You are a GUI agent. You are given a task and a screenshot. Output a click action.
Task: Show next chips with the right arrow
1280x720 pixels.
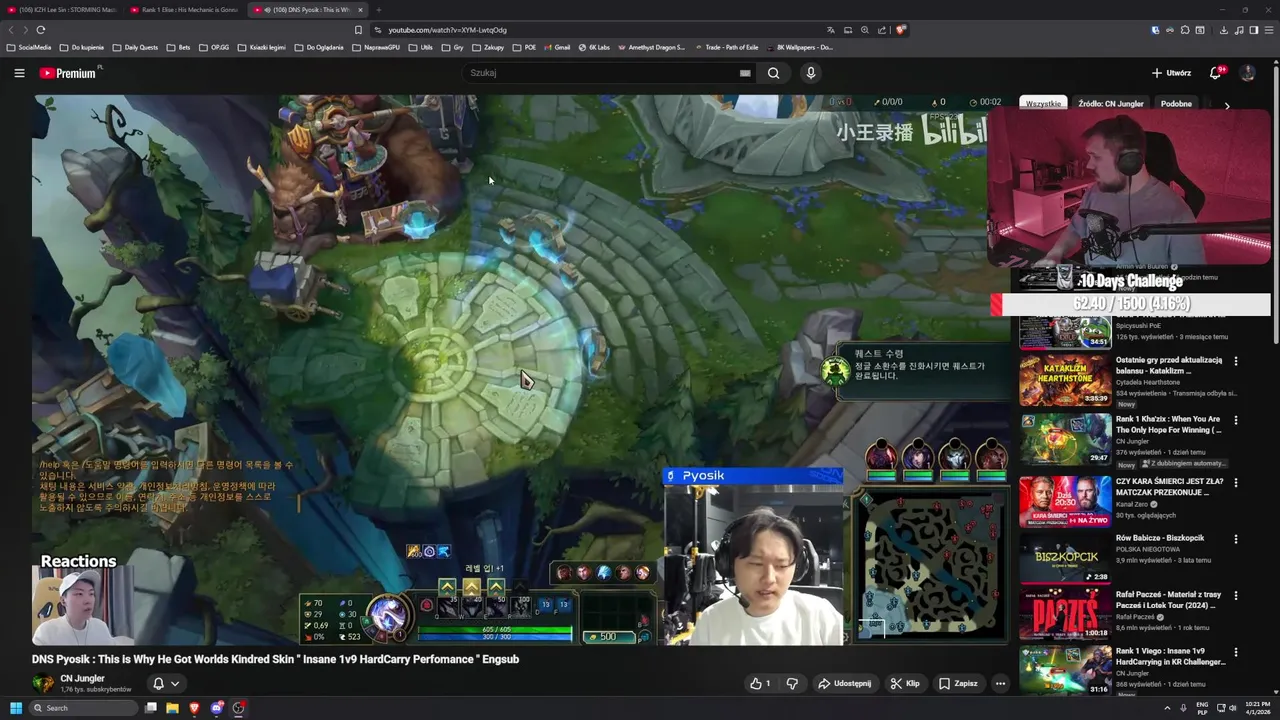coord(1227,105)
